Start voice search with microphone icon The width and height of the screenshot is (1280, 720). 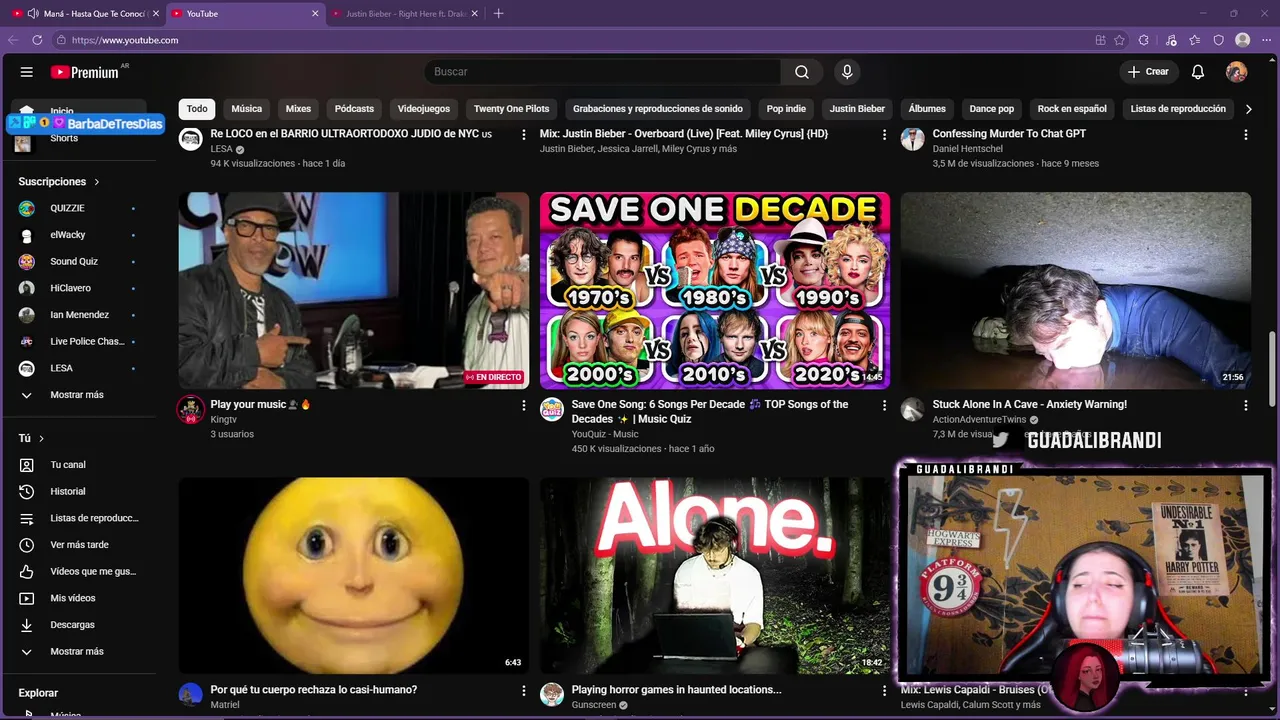847,72
